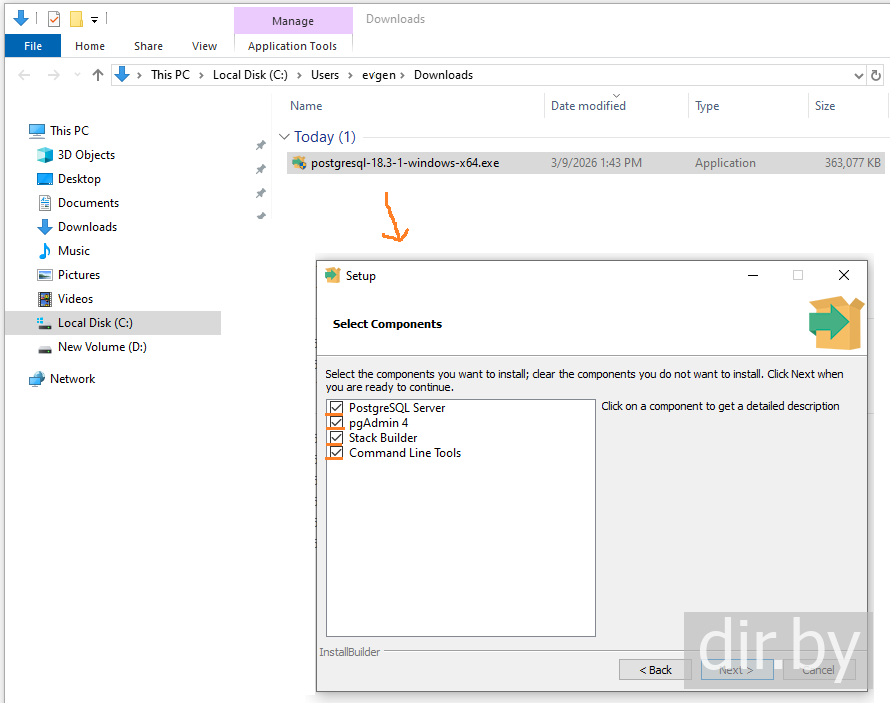
Task: Click Users in the breadcrumb path
Action: click(325, 75)
